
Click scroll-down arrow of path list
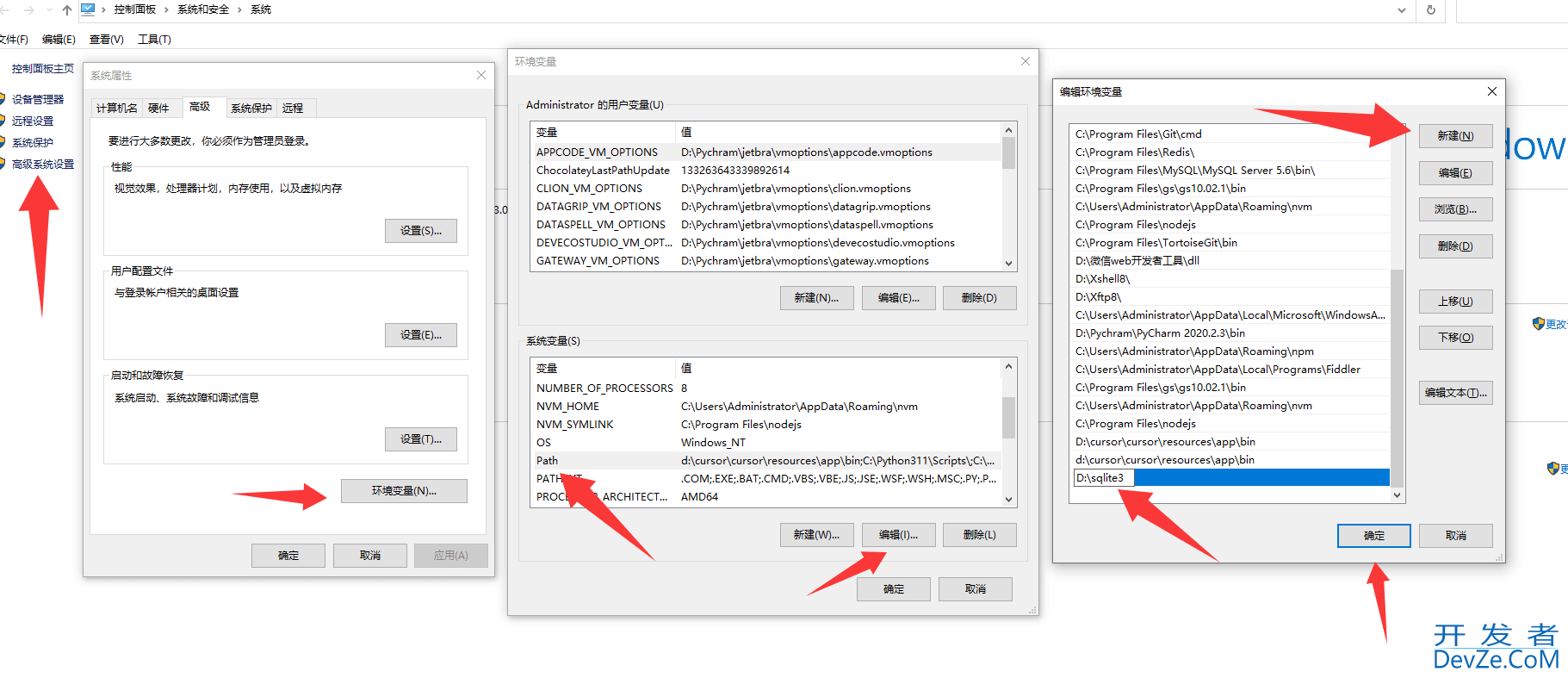point(1397,495)
